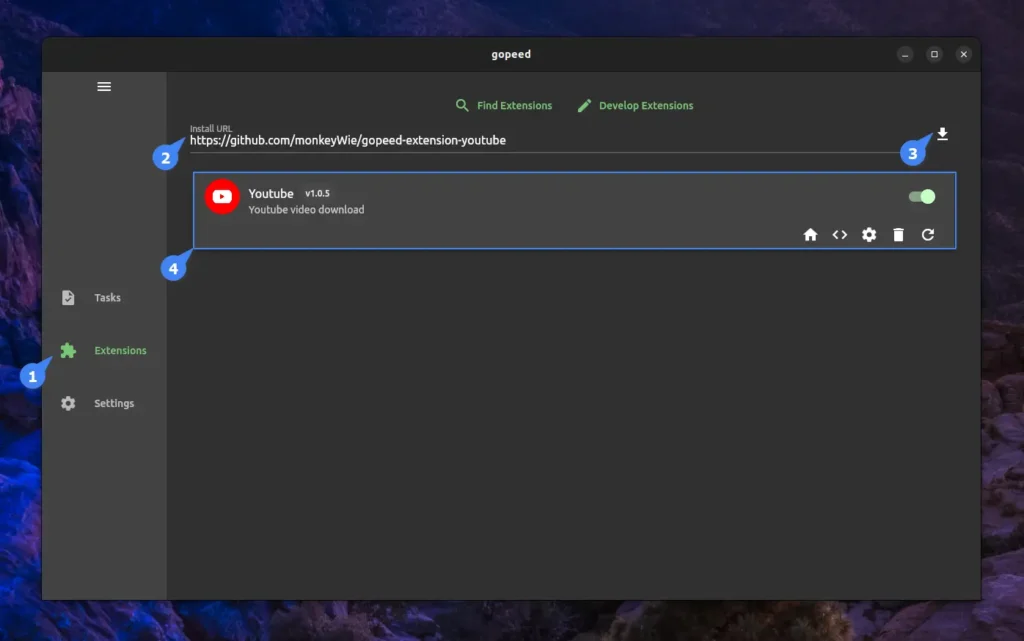Close the gopeed window
1024x641 pixels.
coord(964,54)
